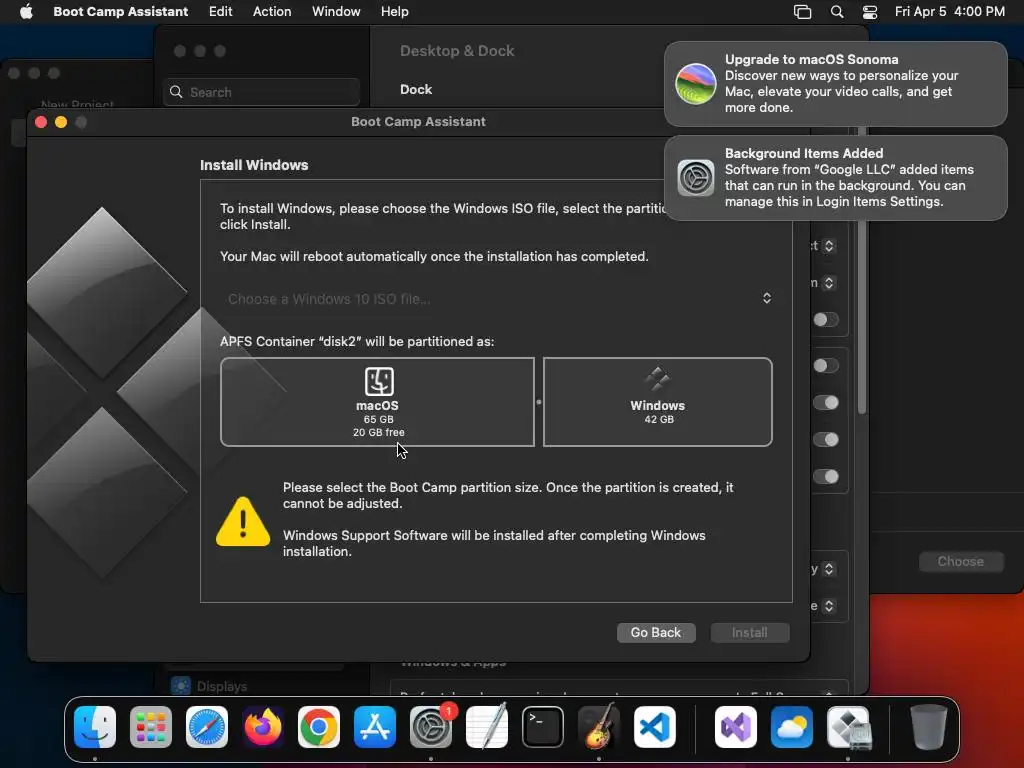This screenshot has width=1024, height=768.
Task: Click the "20 GB free" label
Action: pos(379,432)
